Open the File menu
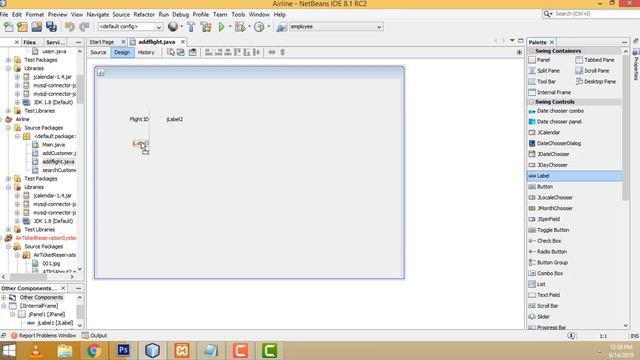640x360 pixels. tap(4, 15)
